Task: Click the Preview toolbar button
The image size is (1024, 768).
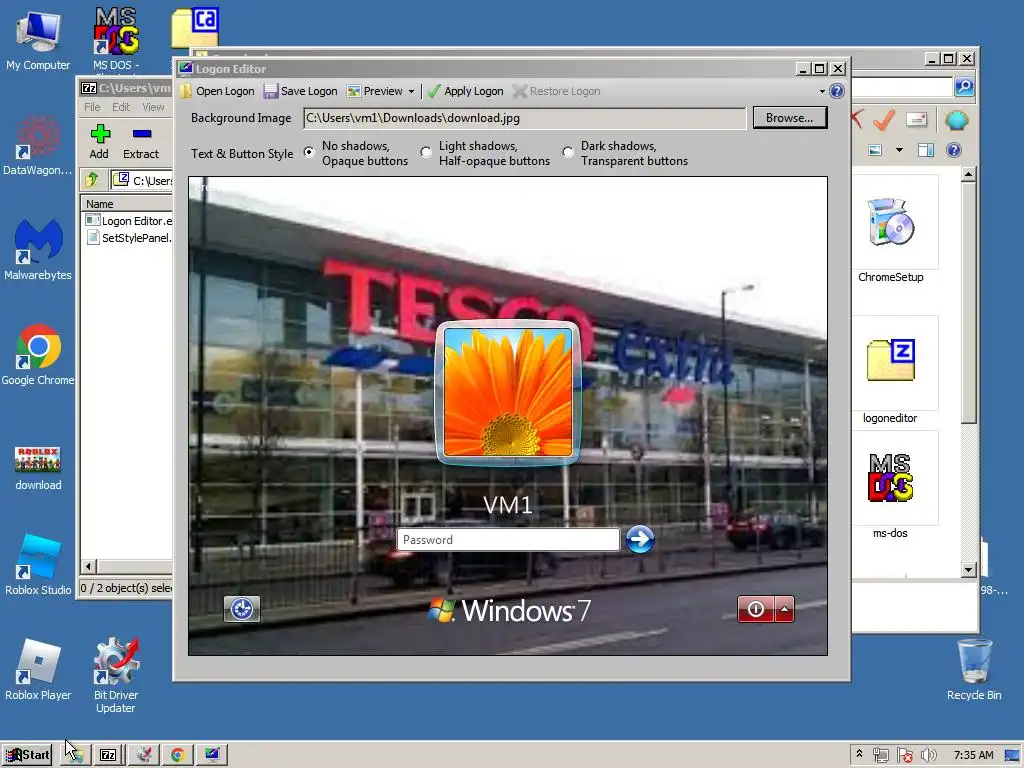Action: (x=375, y=91)
